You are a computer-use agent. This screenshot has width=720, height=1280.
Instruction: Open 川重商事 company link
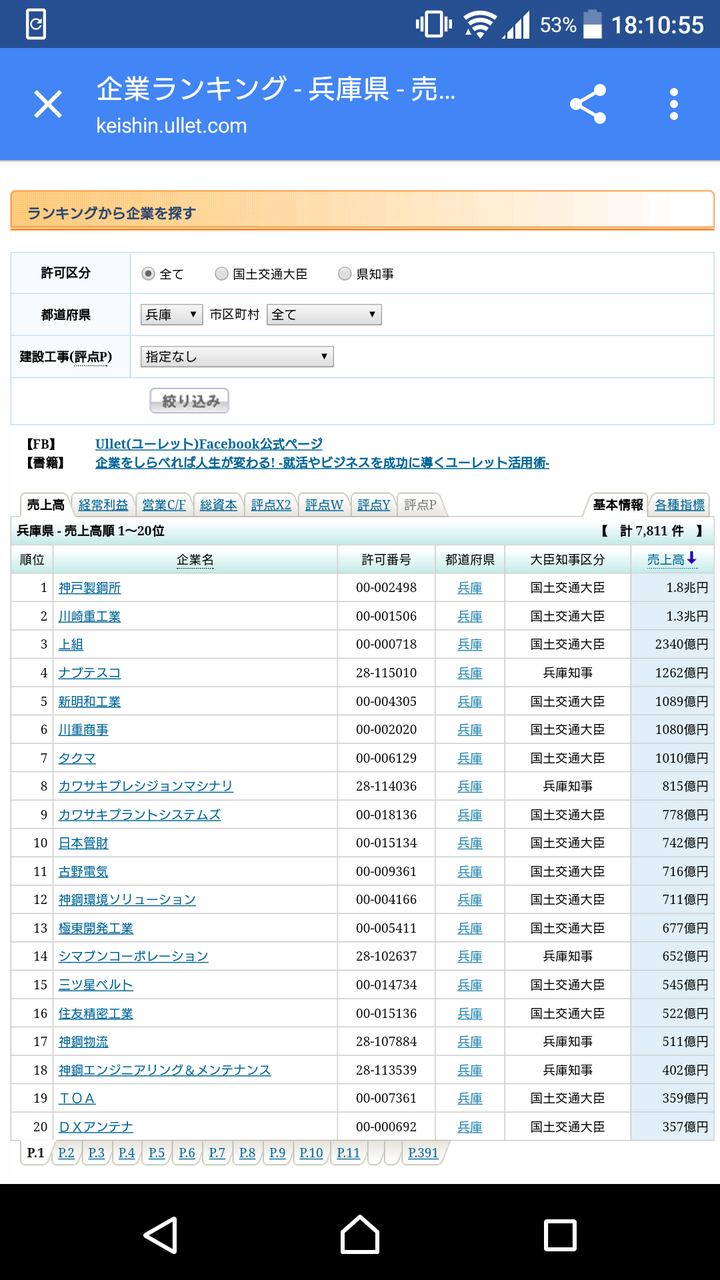84,729
